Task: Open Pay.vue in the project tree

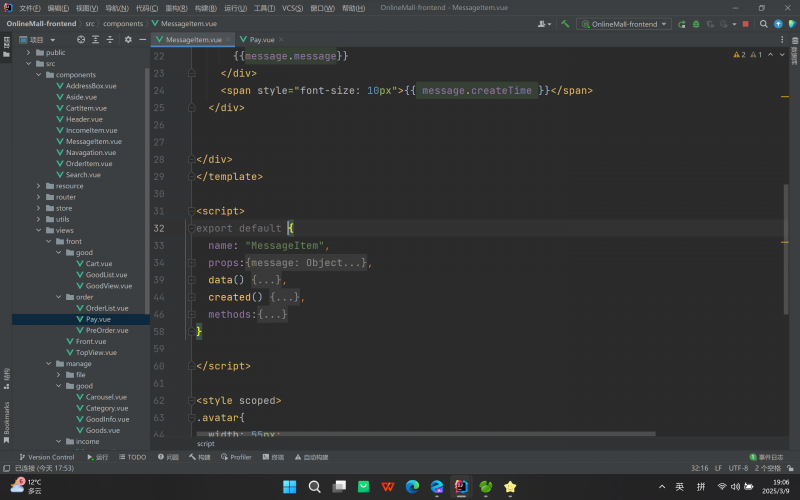Action: point(98,319)
